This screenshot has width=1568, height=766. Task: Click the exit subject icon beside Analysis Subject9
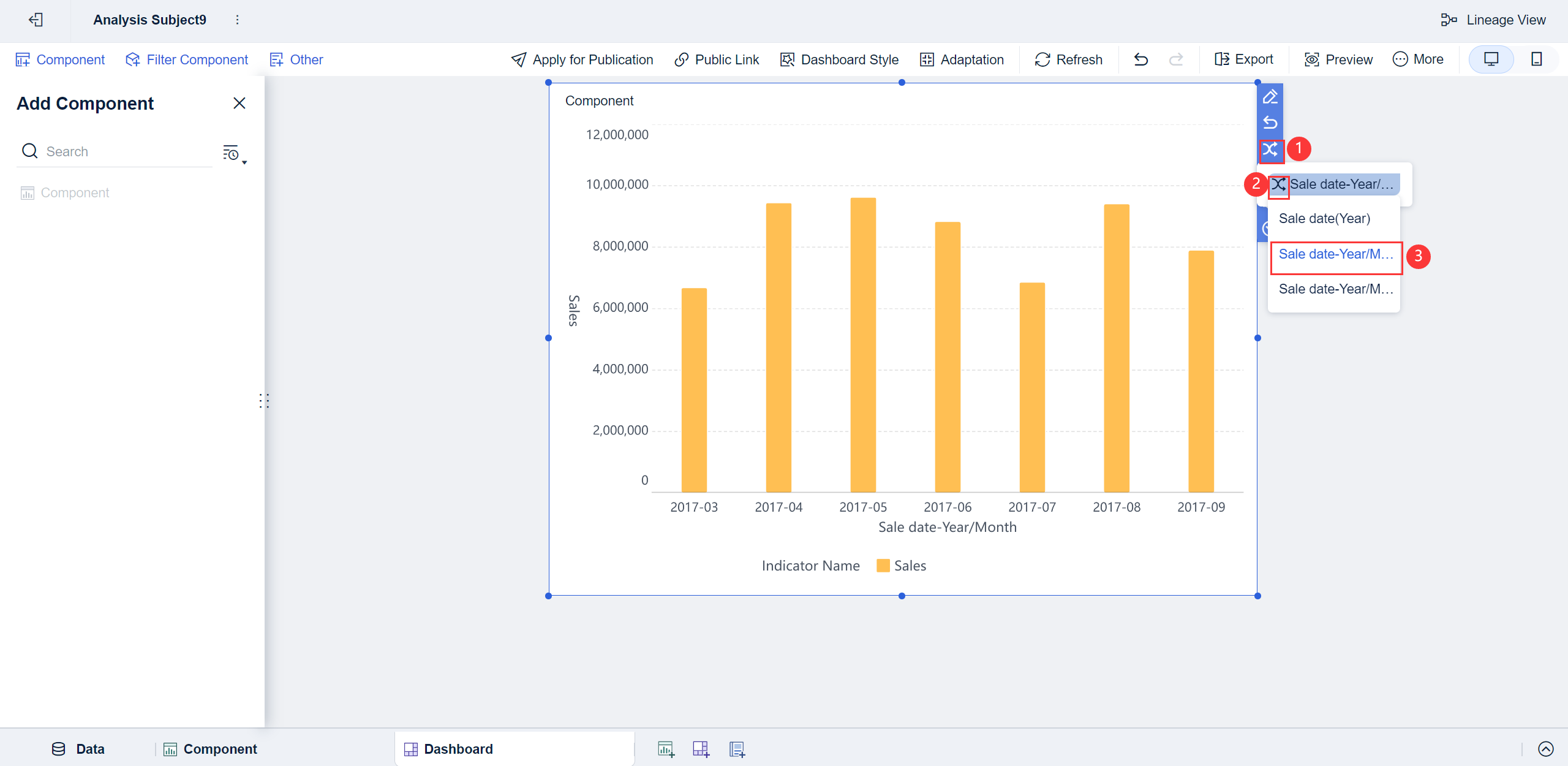(x=36, y=20)
